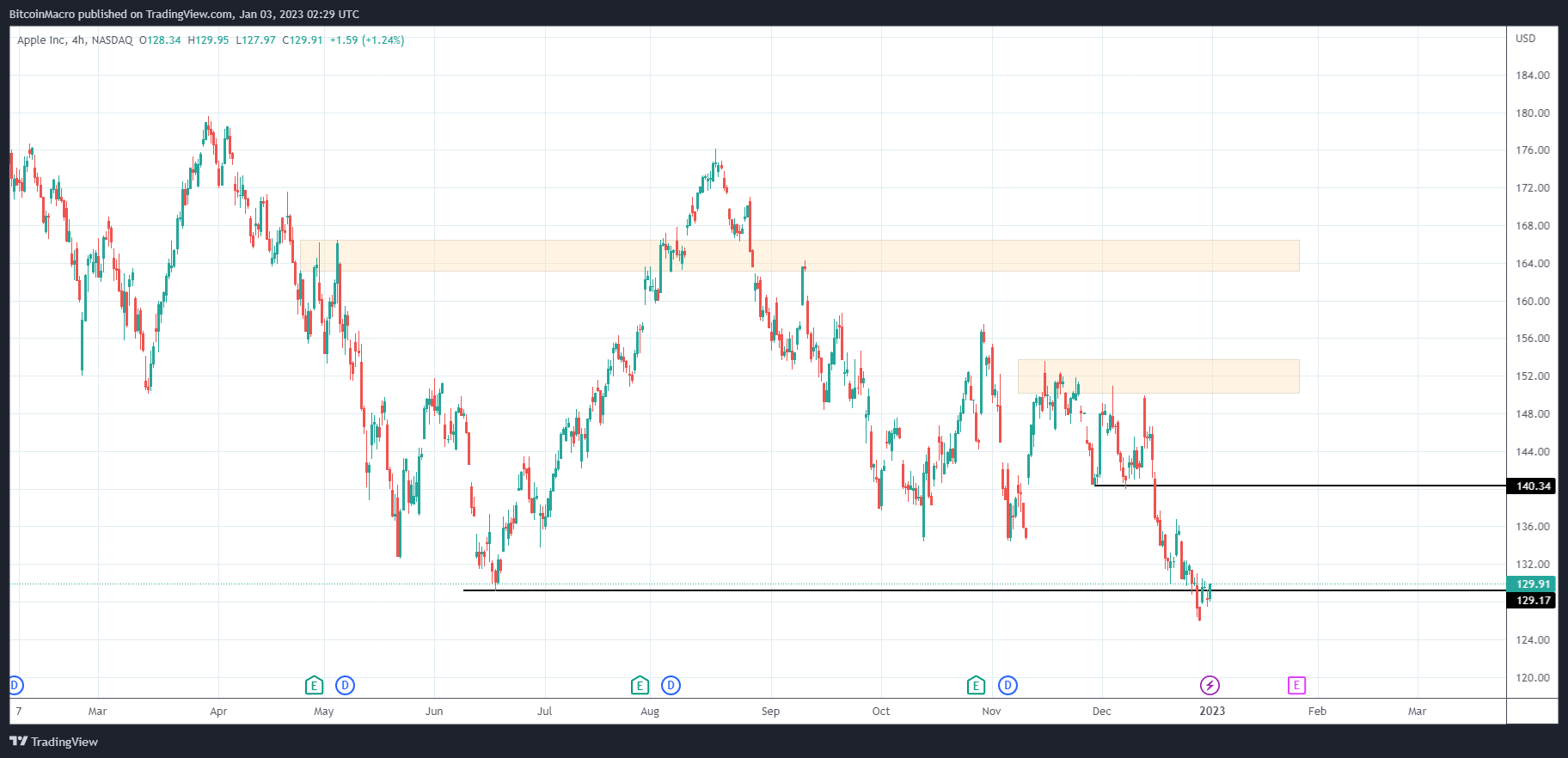Click the Apr label on time axis
1568x758 pixels.
(x=218, y=711)
